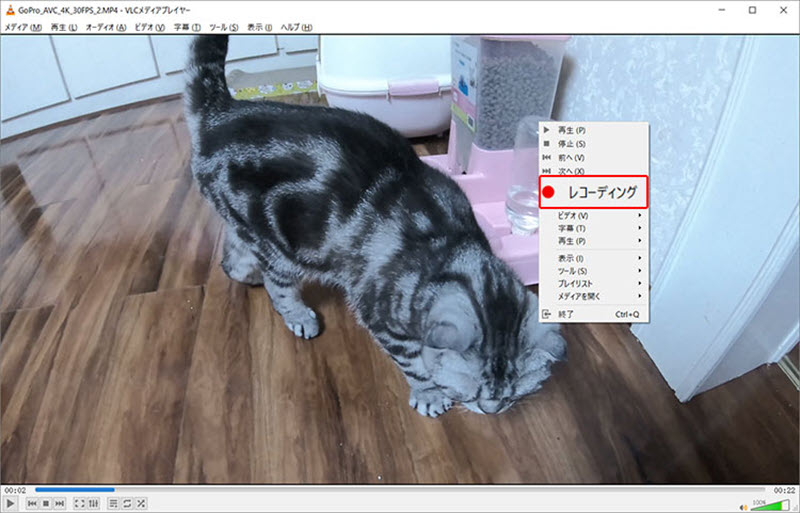Expand メディアを開く submenu in context menu
The height and width of the screenshot is (513, 800).
click(x=594, y=297)
